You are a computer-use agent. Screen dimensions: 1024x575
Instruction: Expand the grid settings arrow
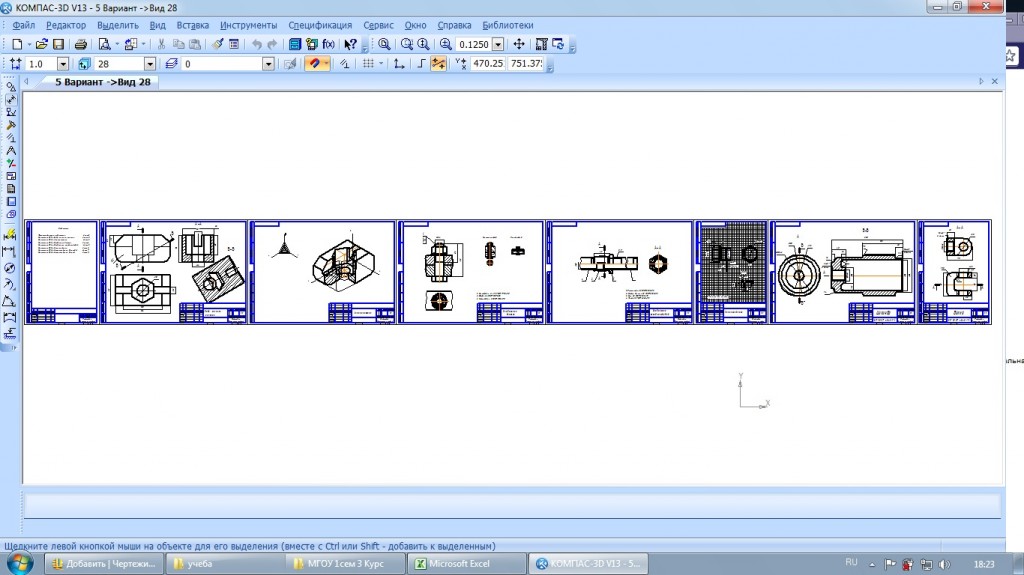click(x=381, y=63)
